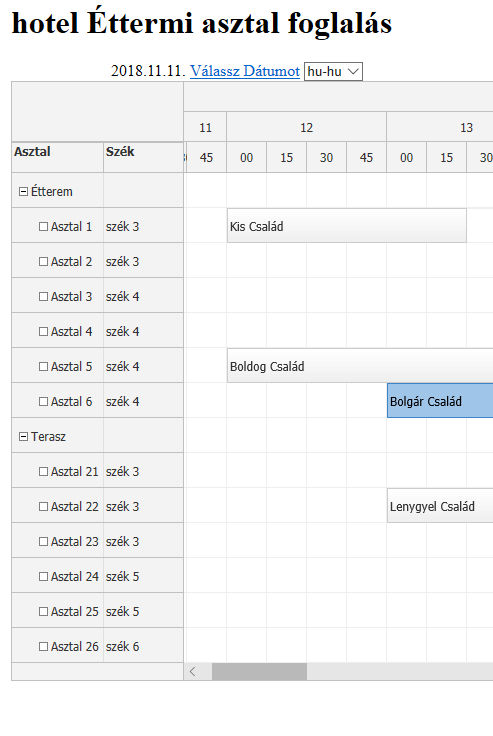The width and height of the screenshot is (493, 736).
Task: Select the highlighted Bolgár Család booking
Action: click(x=440, y=400)
